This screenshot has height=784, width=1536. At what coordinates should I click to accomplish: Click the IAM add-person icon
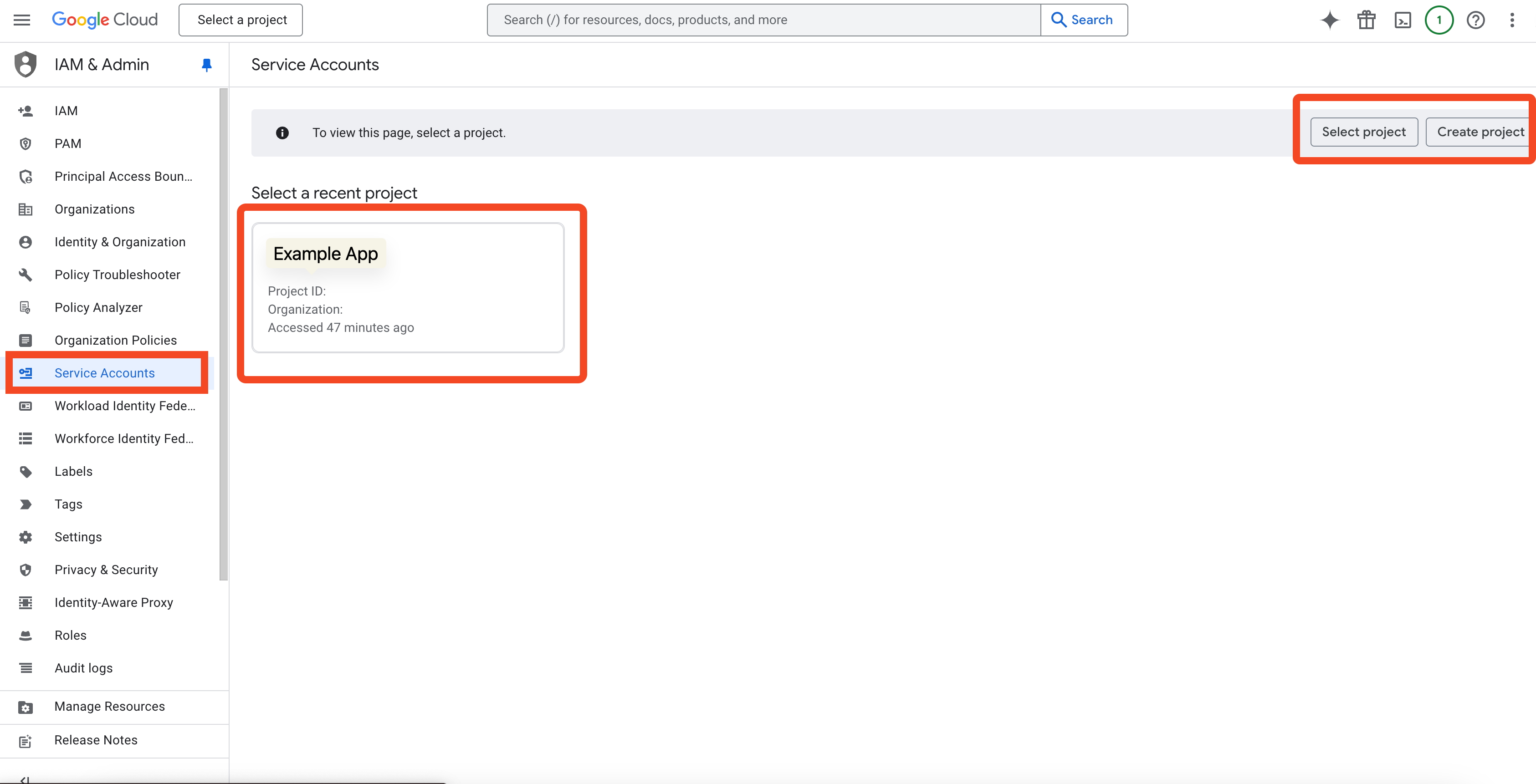[x=25, y=111]
